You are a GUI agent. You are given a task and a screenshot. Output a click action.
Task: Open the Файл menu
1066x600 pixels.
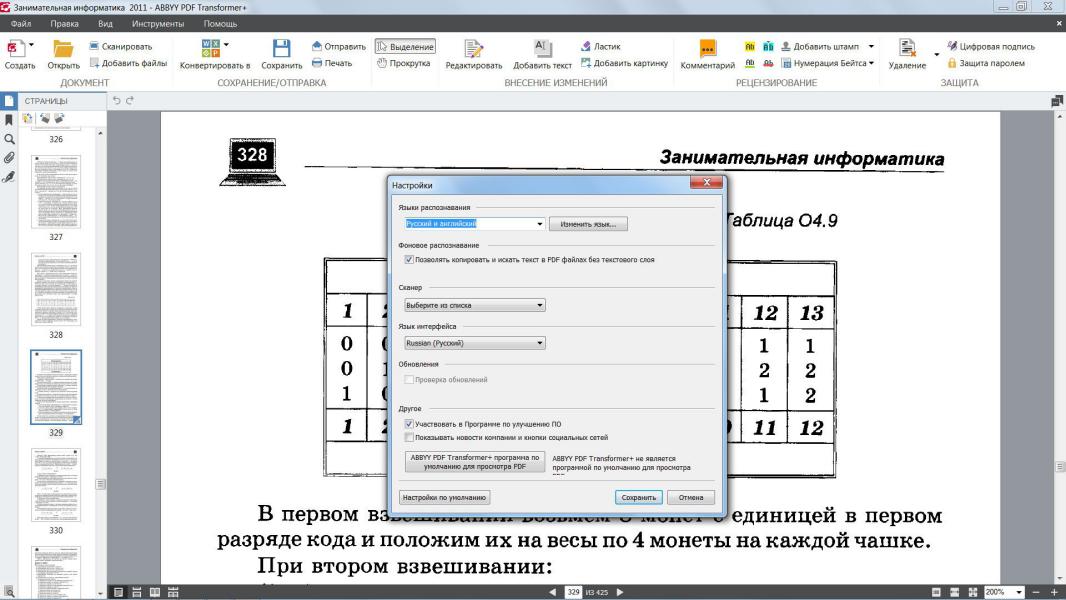tap(21, 24)
